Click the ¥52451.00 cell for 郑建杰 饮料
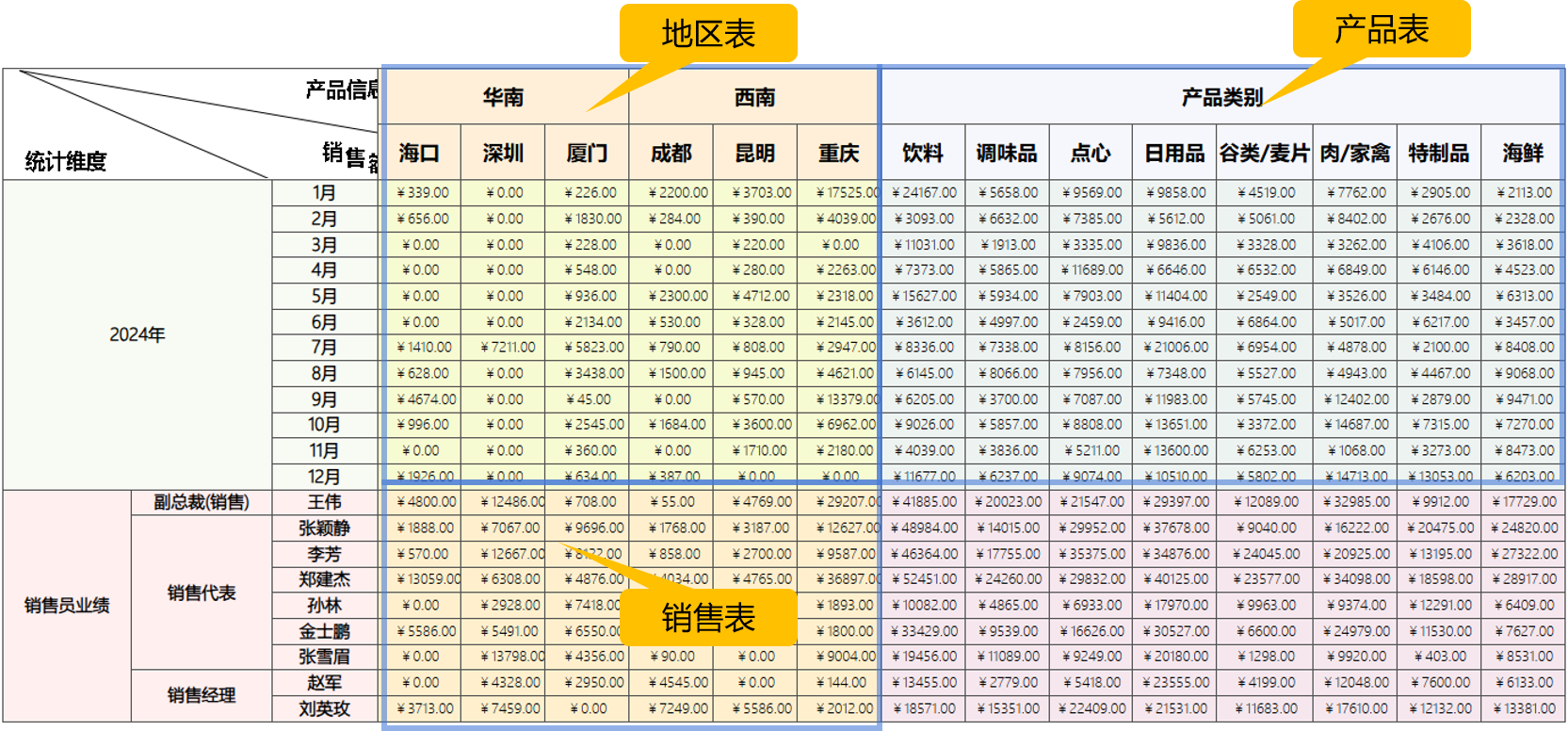This screenshot has width=1568, height=731. [x=923, y=579]
